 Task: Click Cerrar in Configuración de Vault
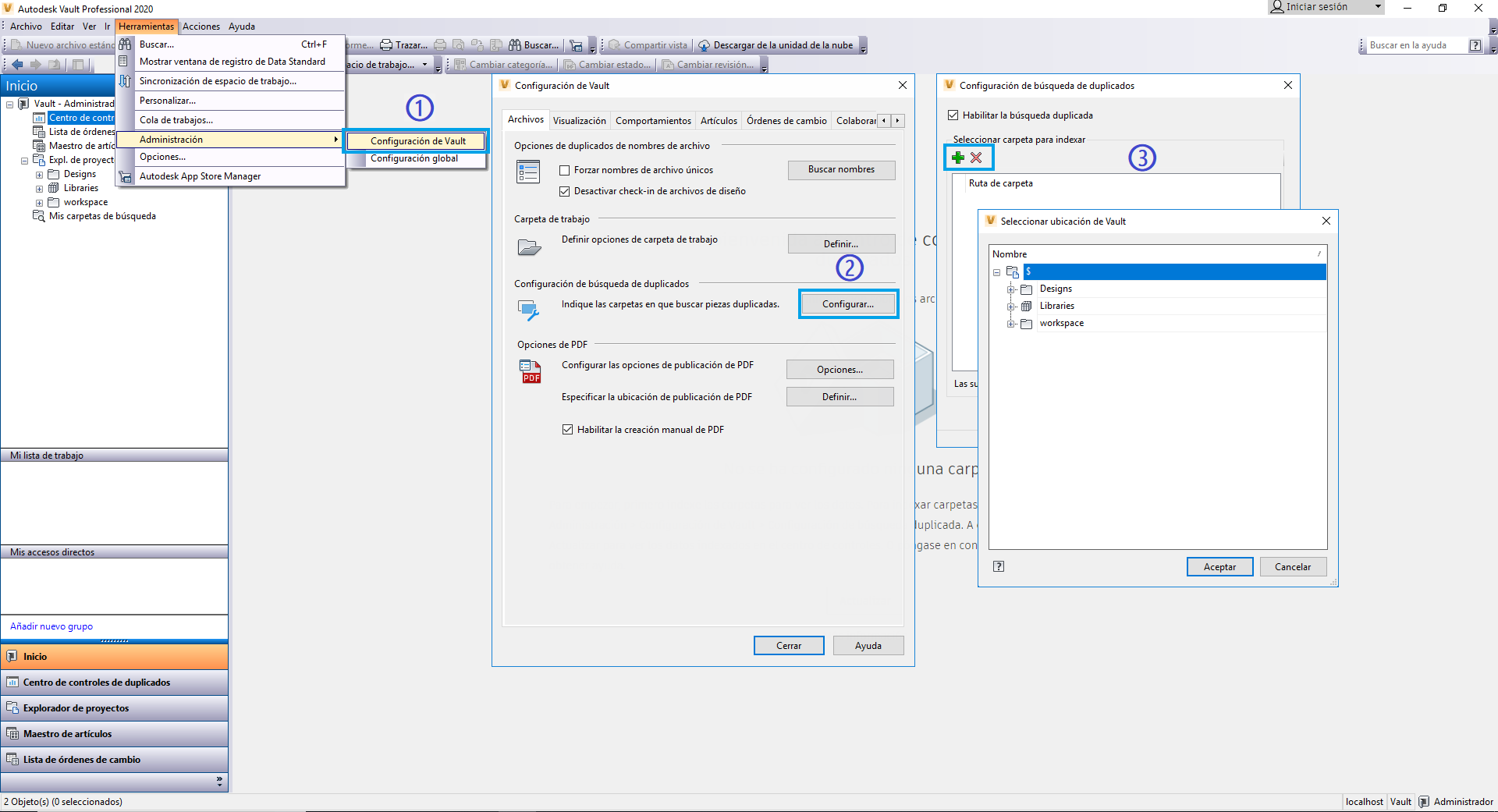click(x=789, y=646)
